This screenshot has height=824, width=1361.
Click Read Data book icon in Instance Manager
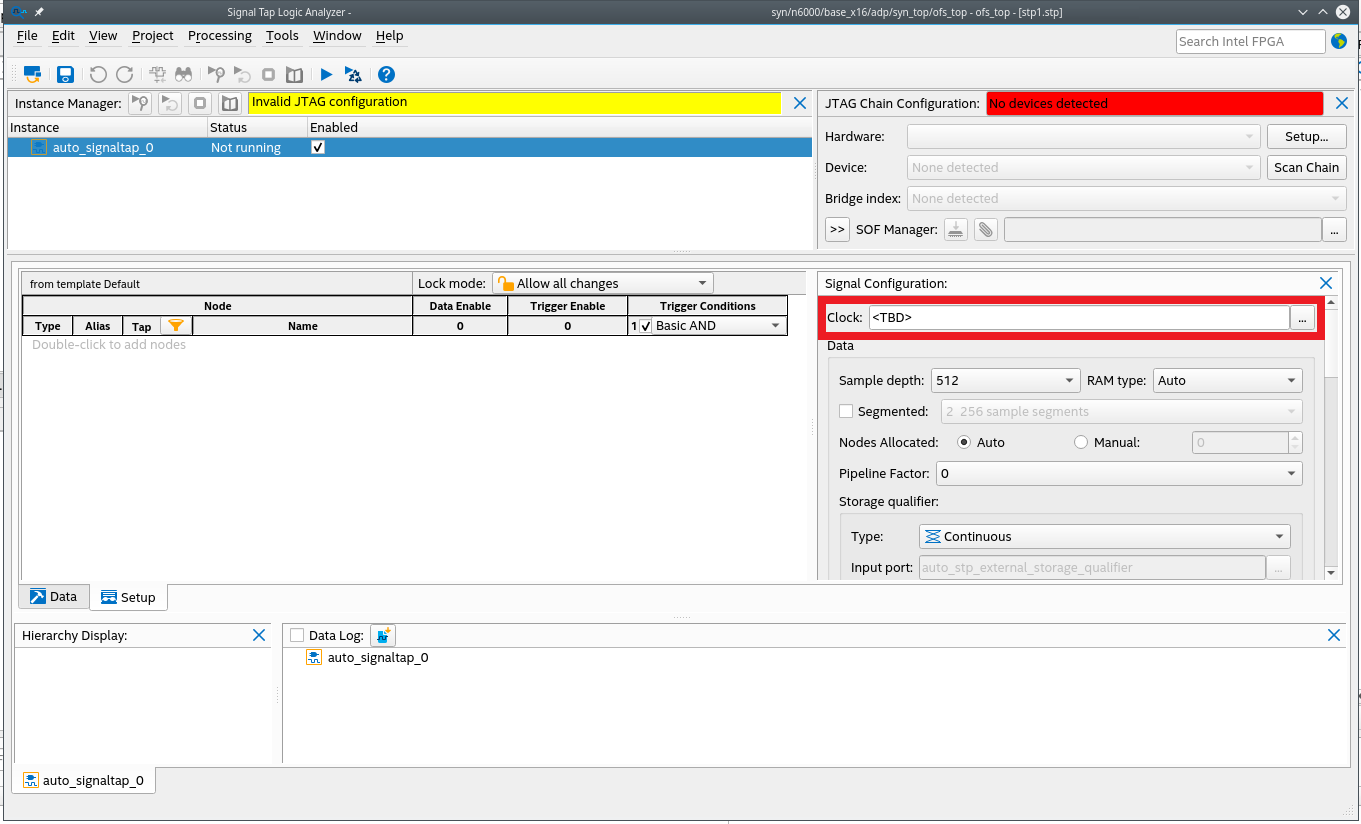click(x=230, y=103)
